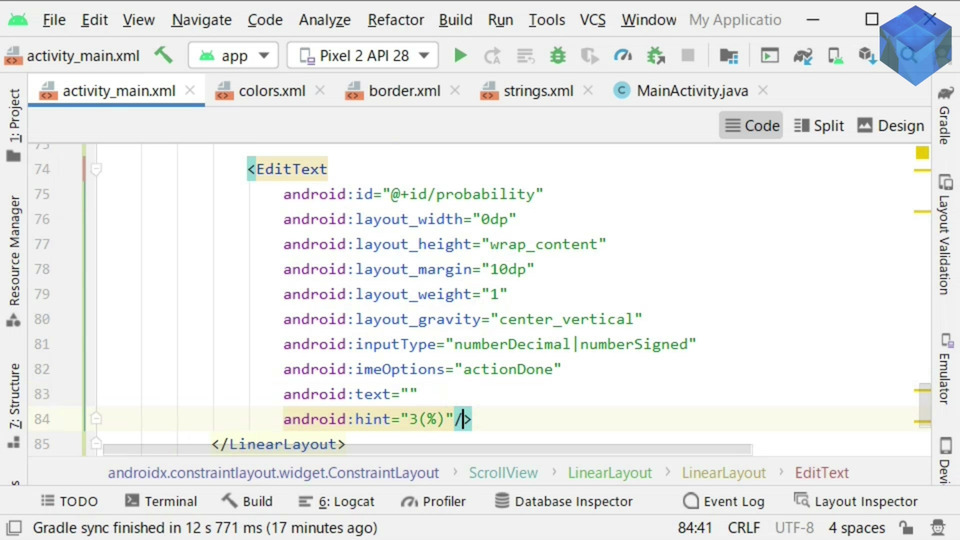This screenshot has width=960, height=540.
Task: Open the Emulator side panel
Action: (945, 369)
